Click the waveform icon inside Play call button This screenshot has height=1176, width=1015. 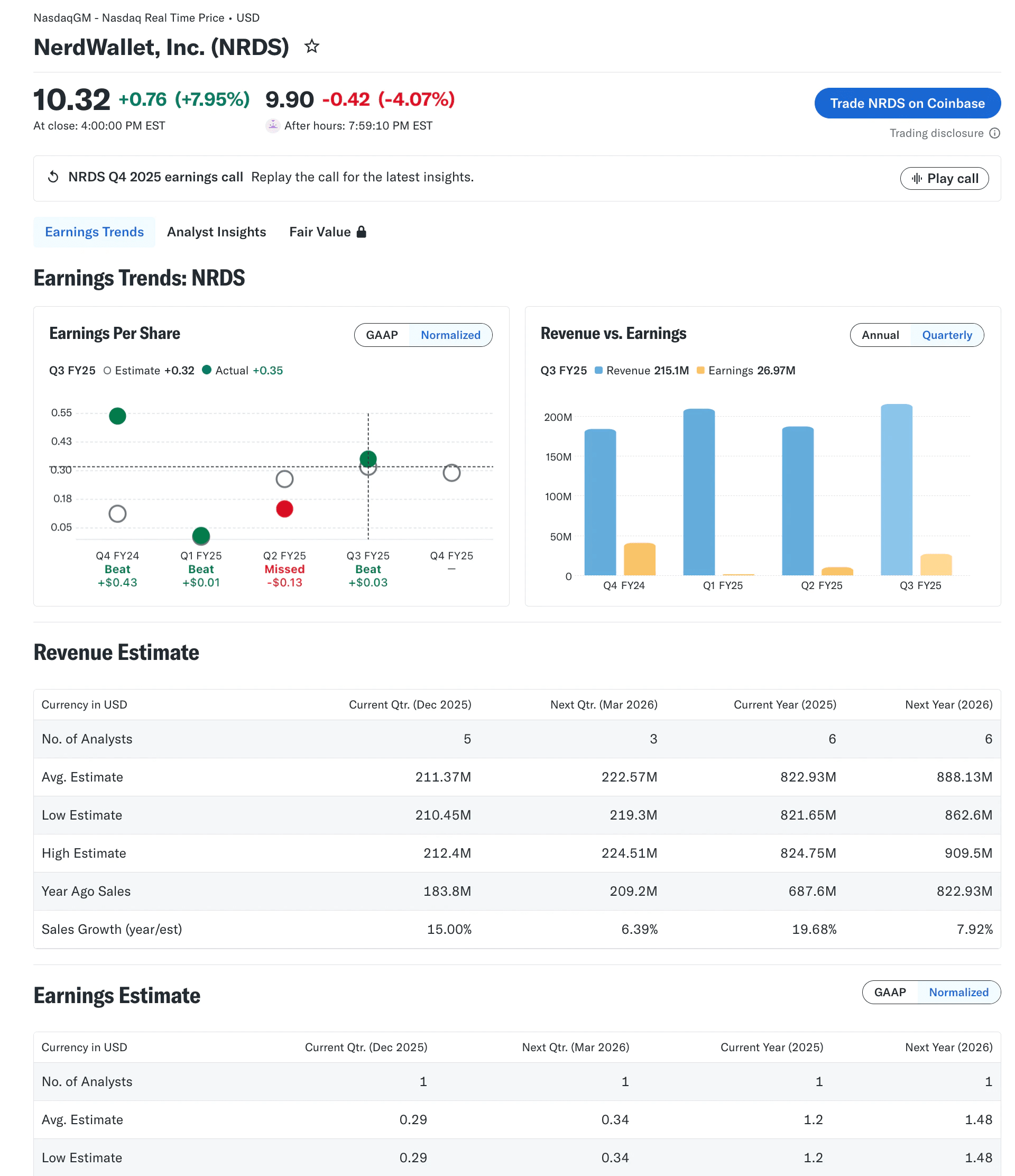(917, 178)
